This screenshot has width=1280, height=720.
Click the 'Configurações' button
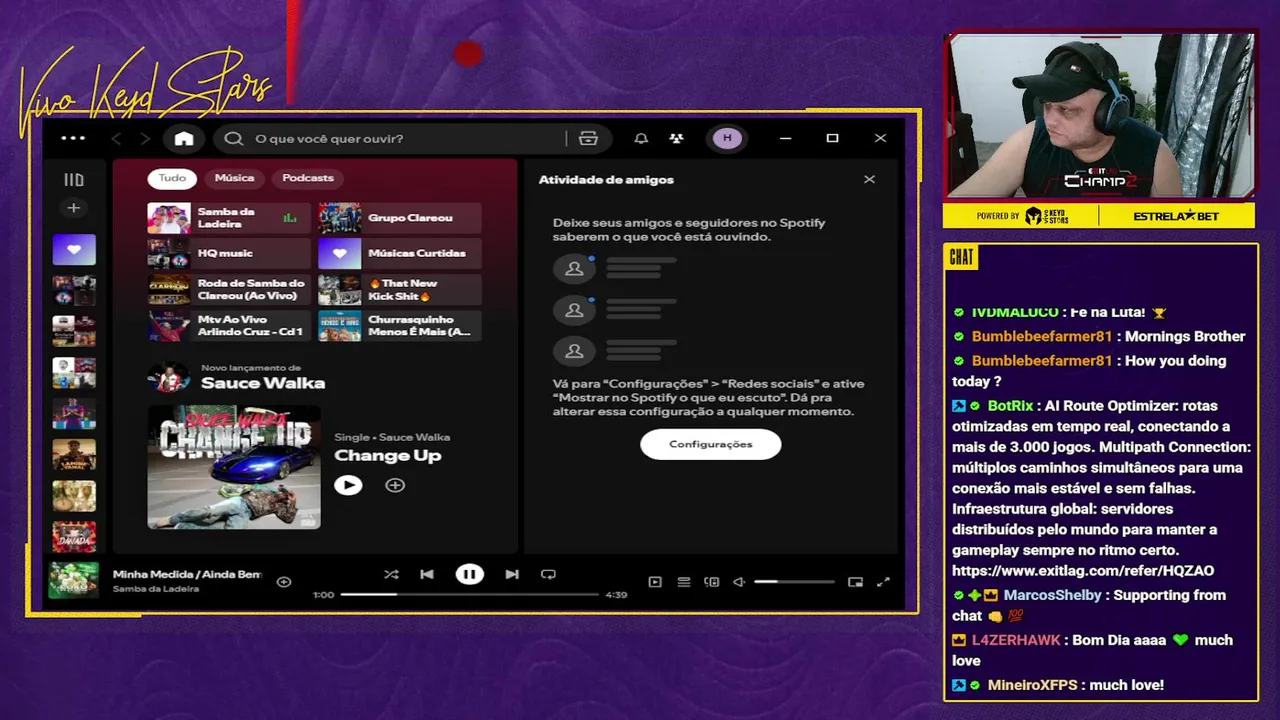[710, 444]
